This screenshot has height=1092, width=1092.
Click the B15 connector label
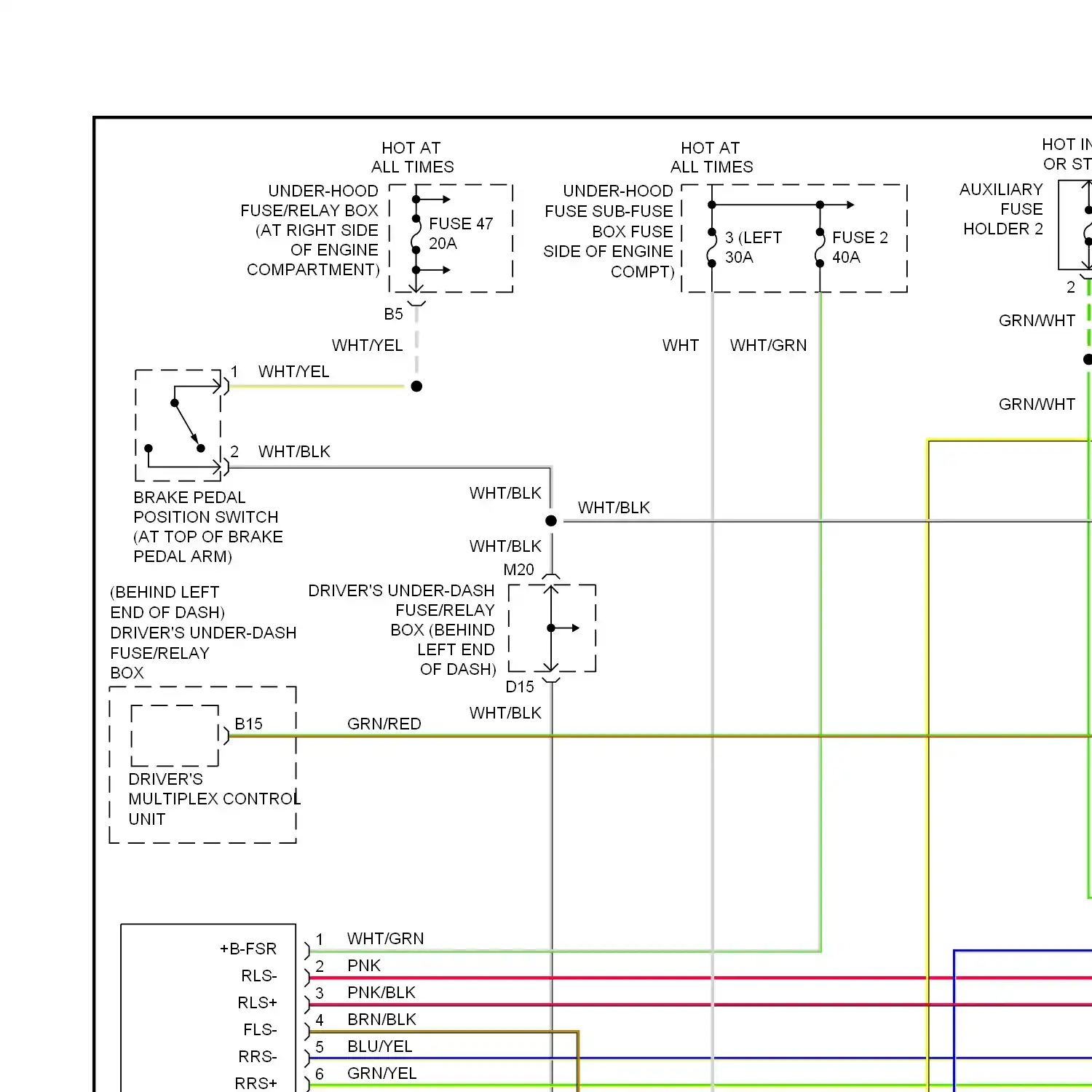[x=248, y=724]
